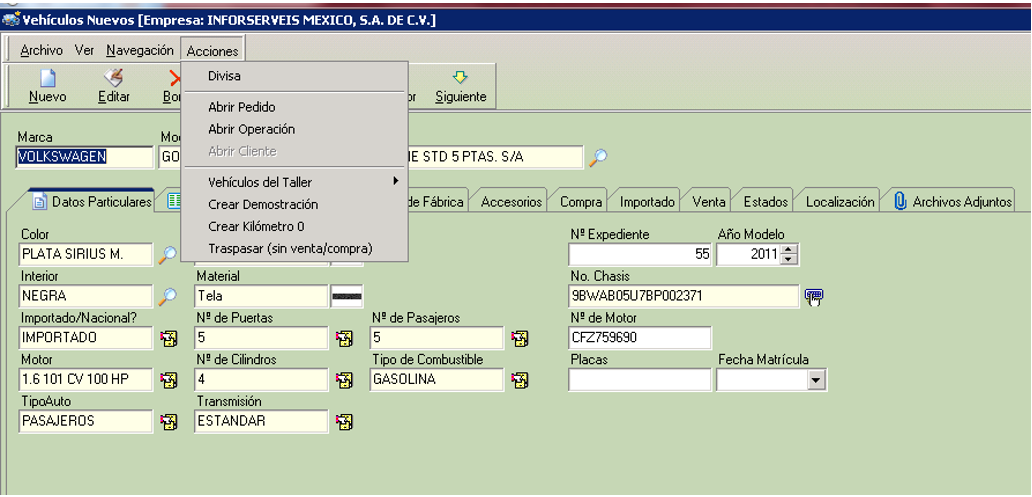Click the lookup icon beside Tipo de Combustible
The image size is (1032, 497).
(519, 380)
